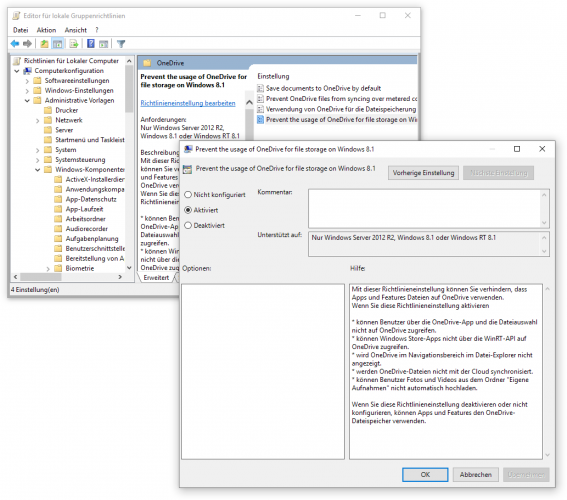Select the 'Anwendungskompa' tree item
567x500 pixels.
(95, 189)
